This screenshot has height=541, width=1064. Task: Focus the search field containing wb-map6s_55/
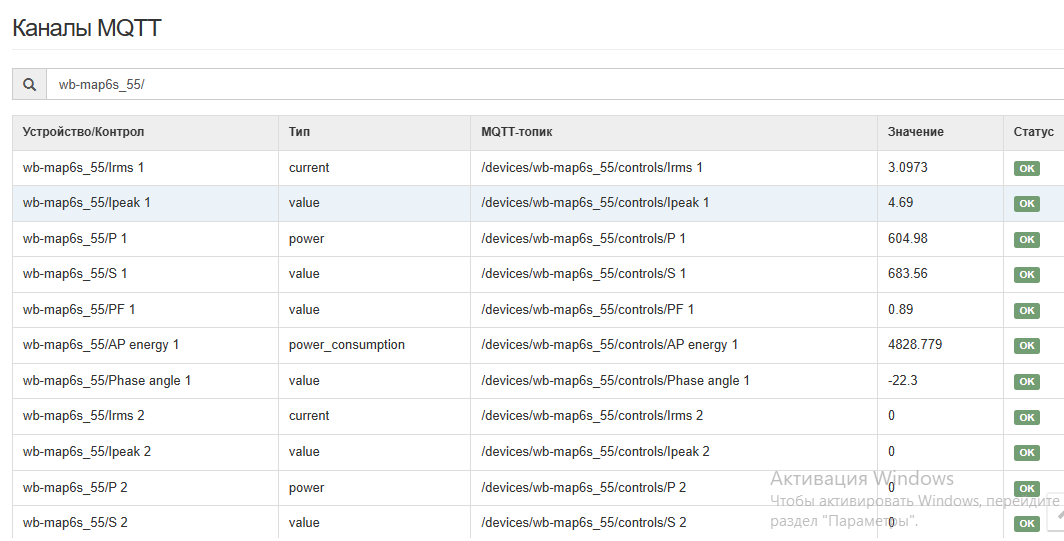pos(550,85)
